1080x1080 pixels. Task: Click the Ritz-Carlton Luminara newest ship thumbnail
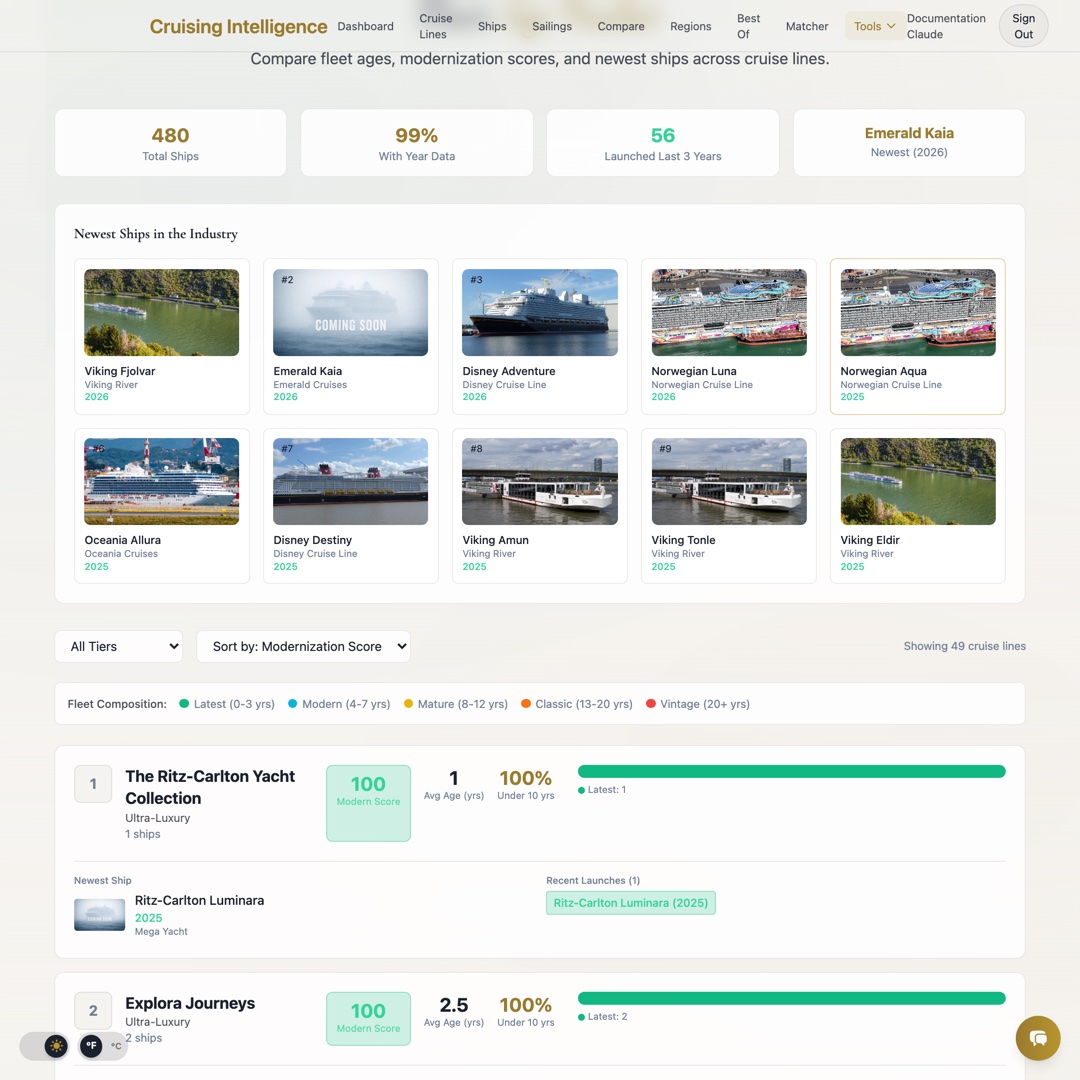pyautogui.click(x=99, y=915)
